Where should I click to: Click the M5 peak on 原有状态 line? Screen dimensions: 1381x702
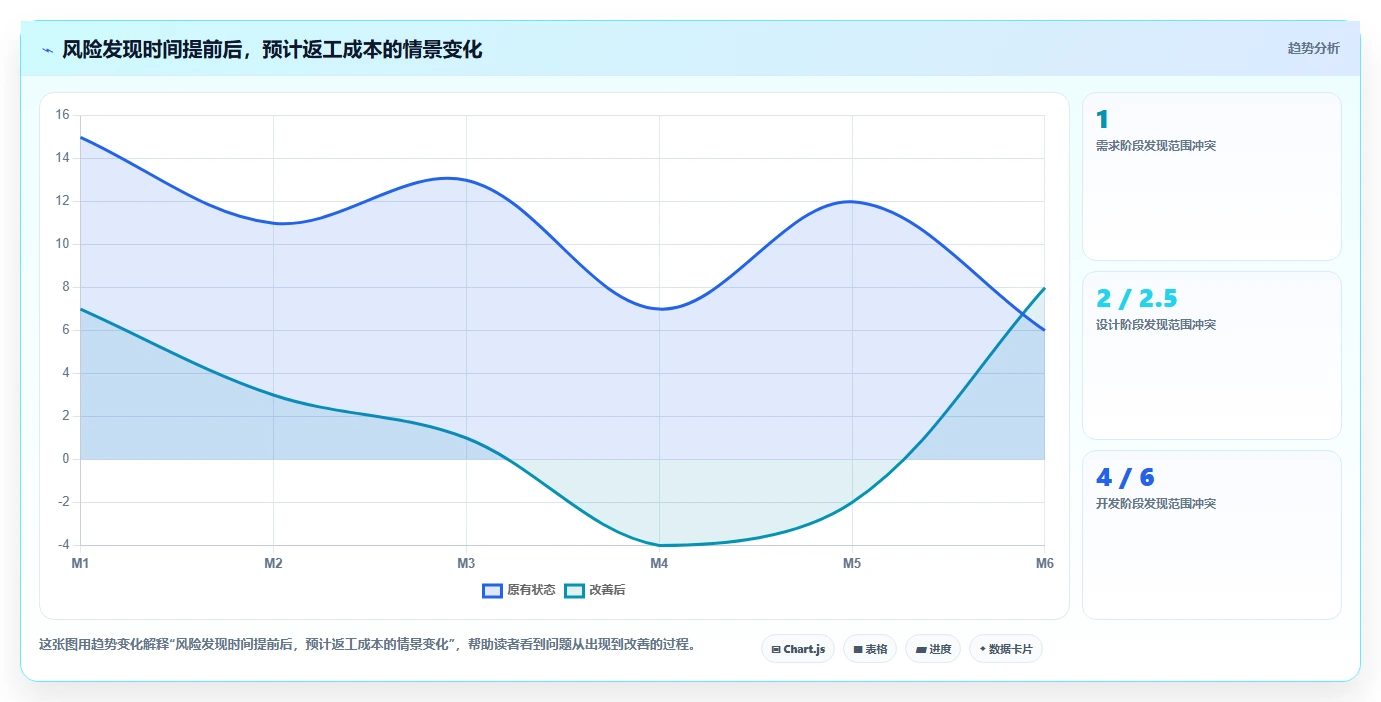click(852, 201)
